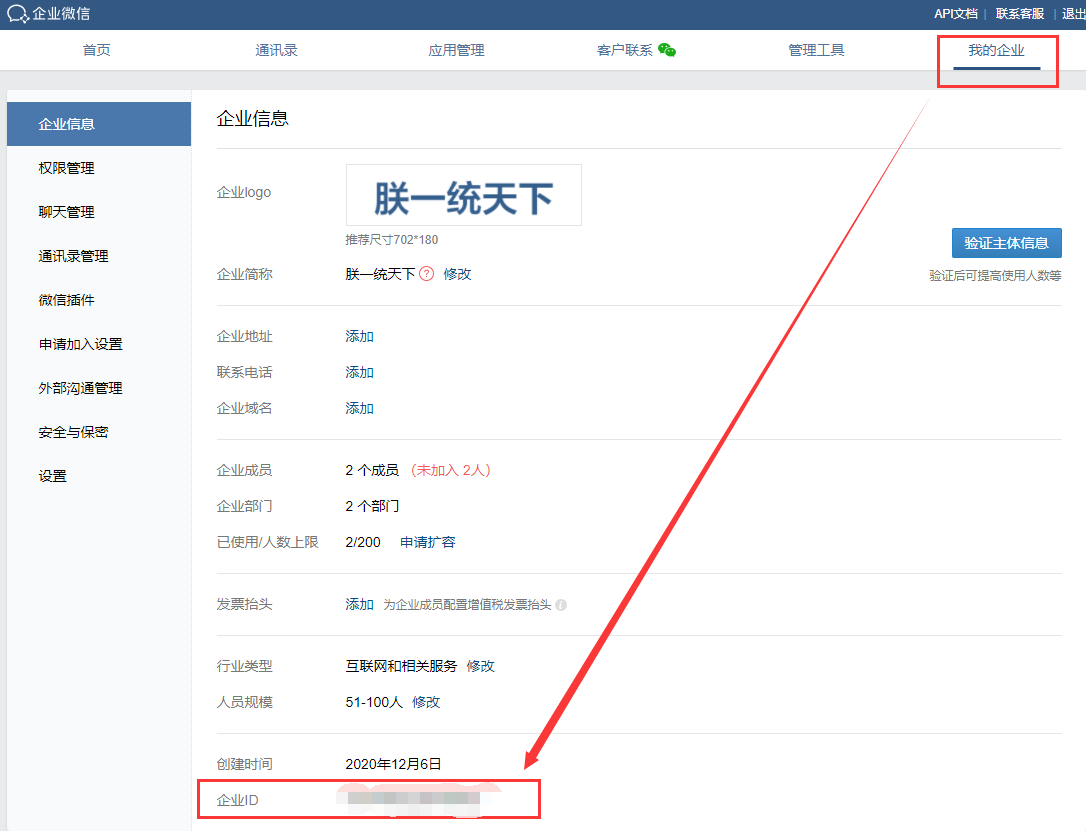Click the 2/200 usage value

pos(363,542)
